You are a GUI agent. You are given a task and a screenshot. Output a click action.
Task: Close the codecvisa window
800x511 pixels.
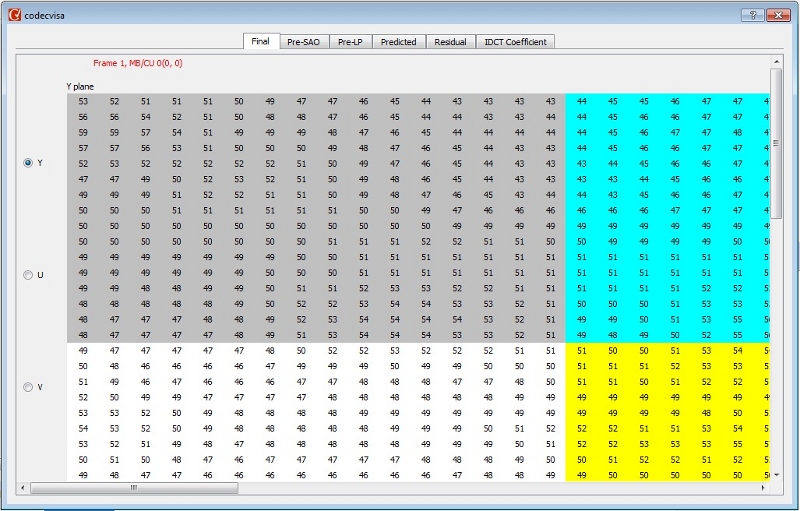pos(778,15)
